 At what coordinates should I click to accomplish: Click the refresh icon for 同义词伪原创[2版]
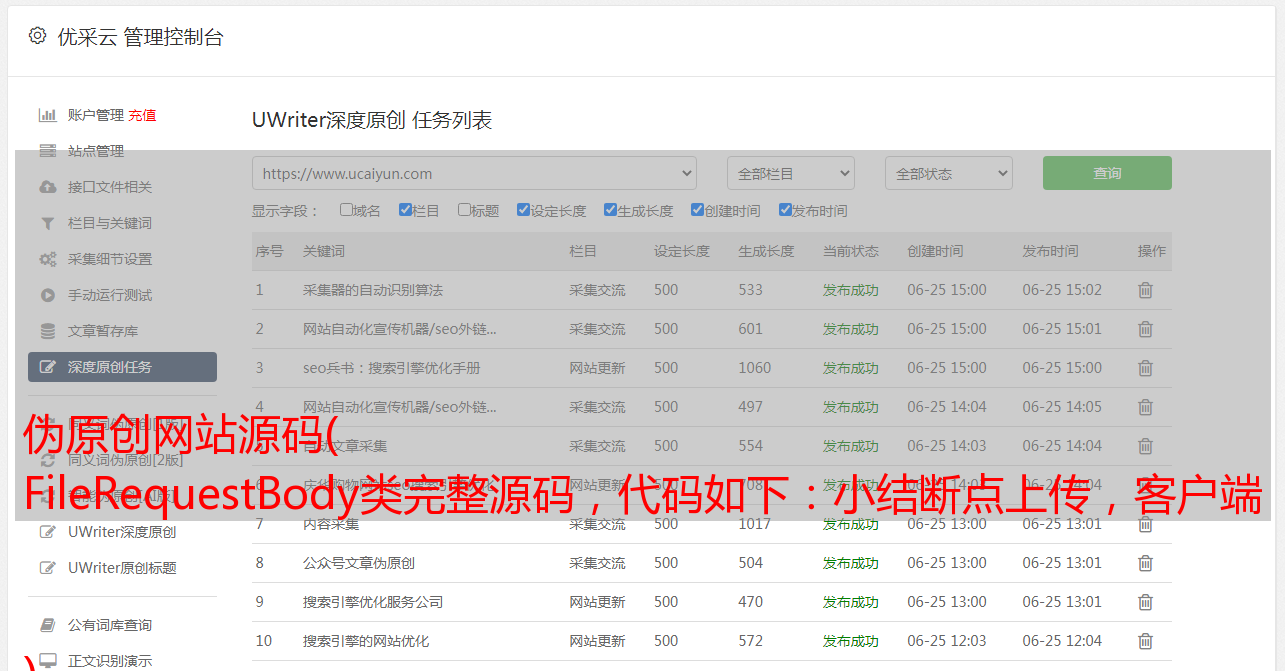click(47, 460)
